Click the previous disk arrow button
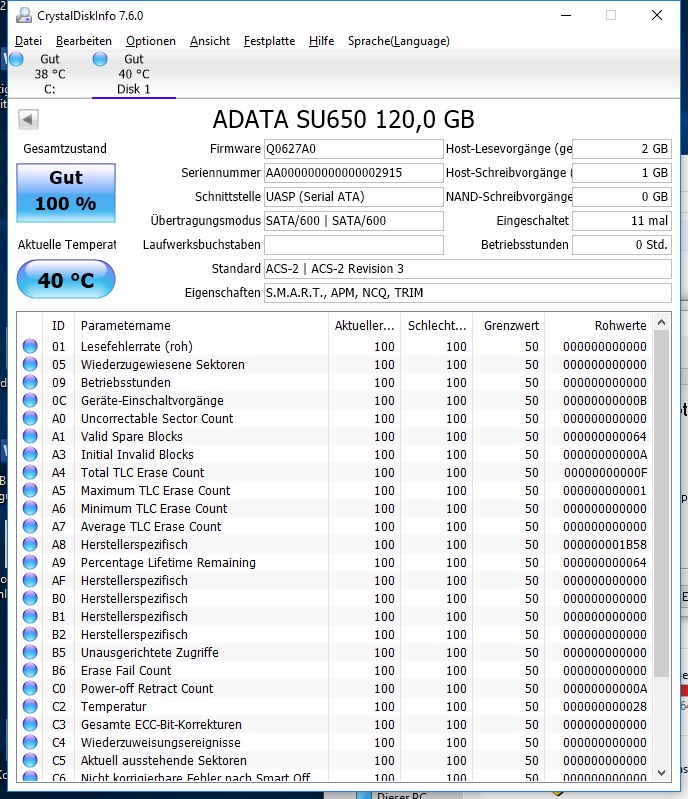The image size is (688, 799). (x=28, y=120)
